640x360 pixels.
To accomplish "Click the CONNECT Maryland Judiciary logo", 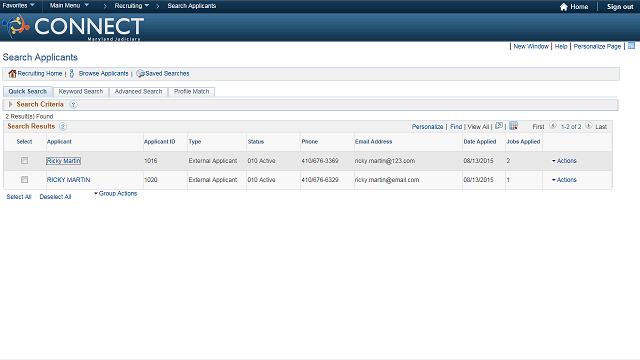I will [x=73, y=27].
